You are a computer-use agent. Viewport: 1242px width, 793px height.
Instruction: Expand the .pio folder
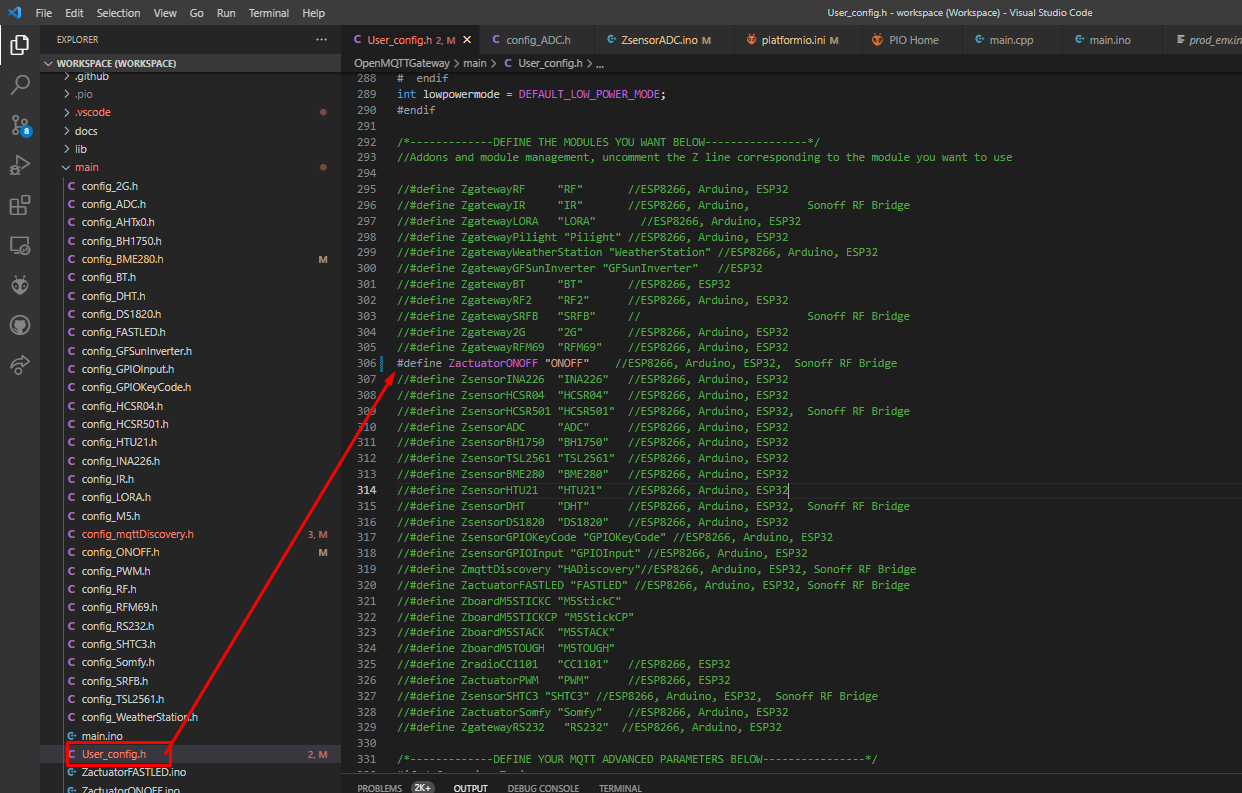tap(190, 94)
